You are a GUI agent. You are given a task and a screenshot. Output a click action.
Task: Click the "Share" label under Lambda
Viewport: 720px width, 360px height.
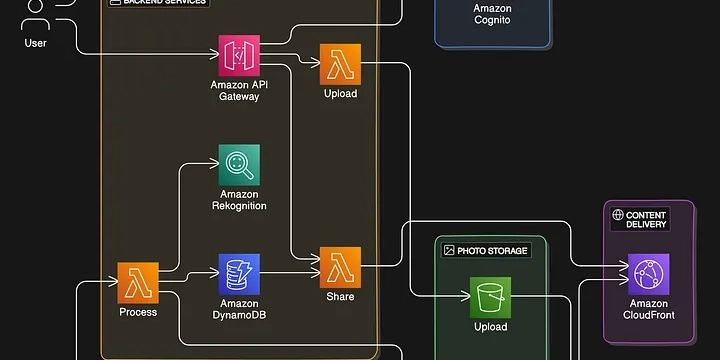tap(340, 297)
